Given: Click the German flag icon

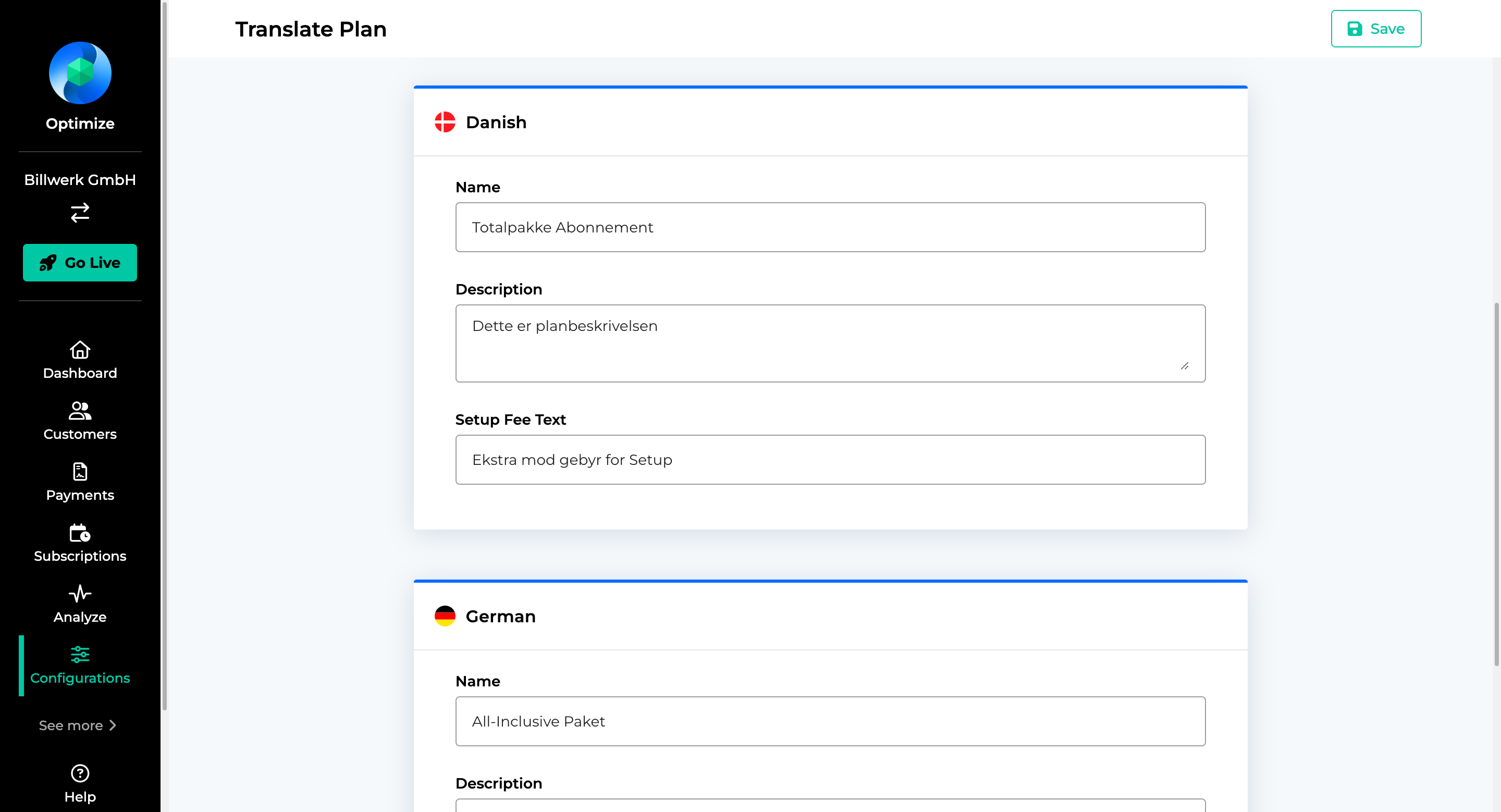Looking at the screenshot, I should pyautogui.click(x=445, y=616).
